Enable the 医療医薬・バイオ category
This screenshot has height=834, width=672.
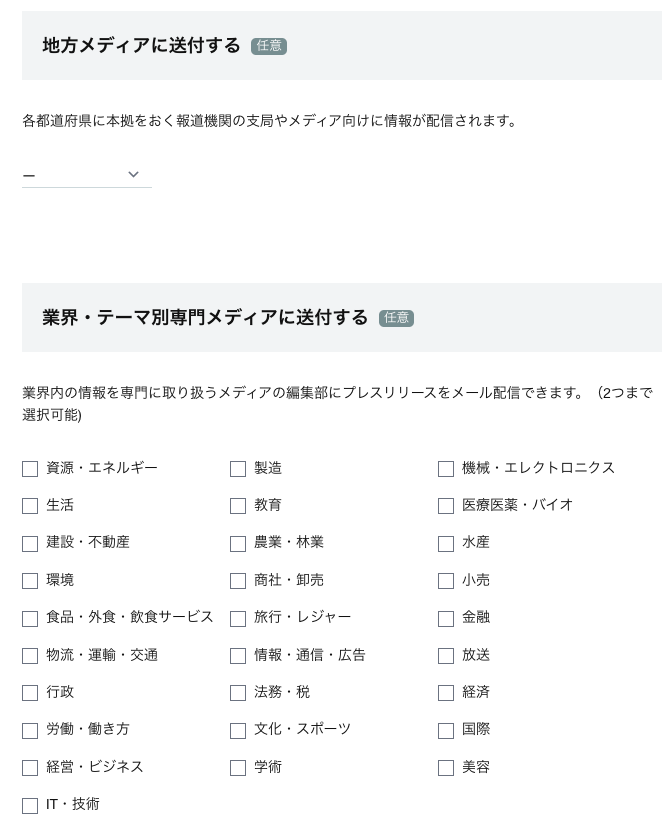pos(446,506)
